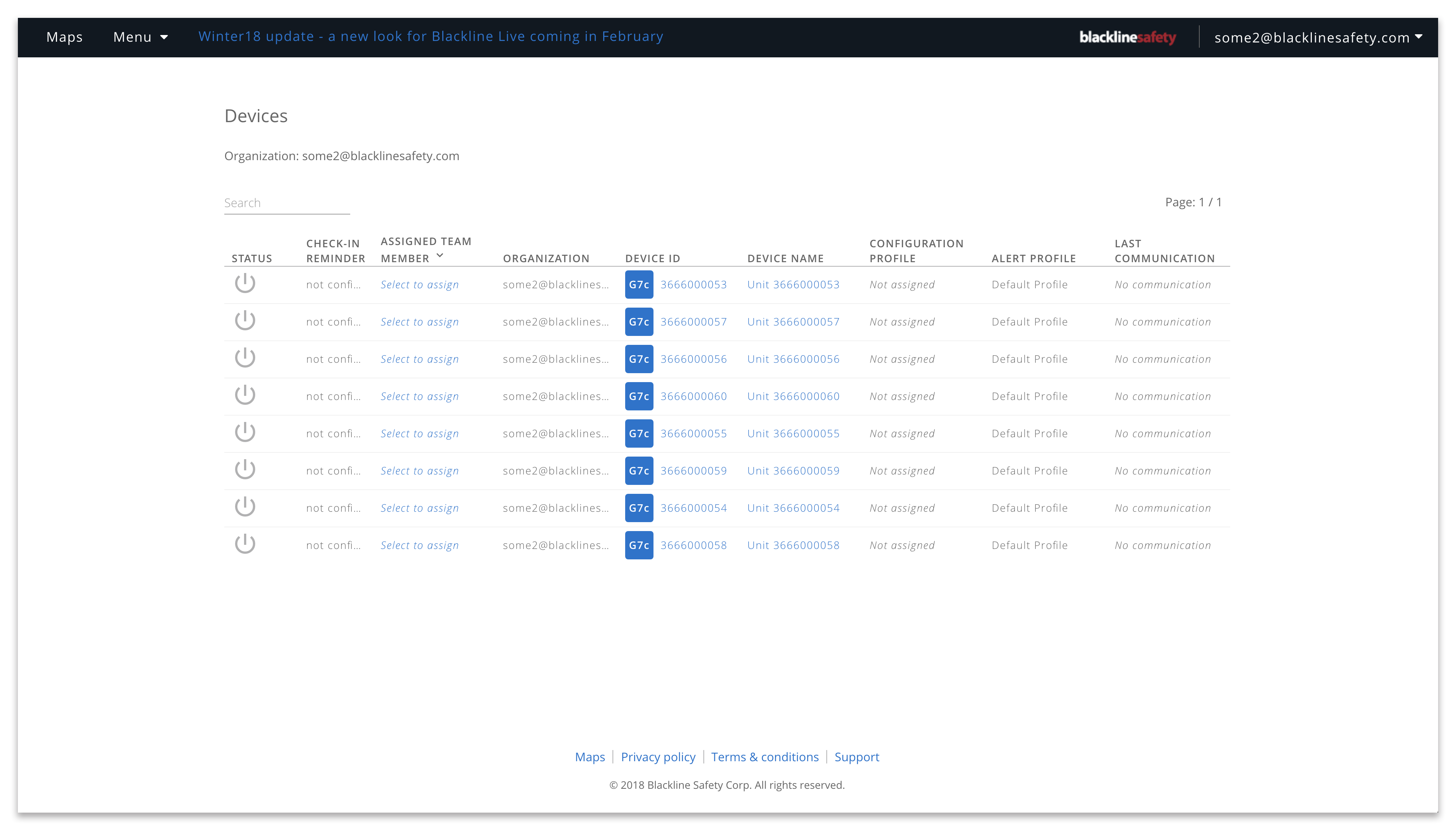Click the Configuration Profile column header

[916, 251]
